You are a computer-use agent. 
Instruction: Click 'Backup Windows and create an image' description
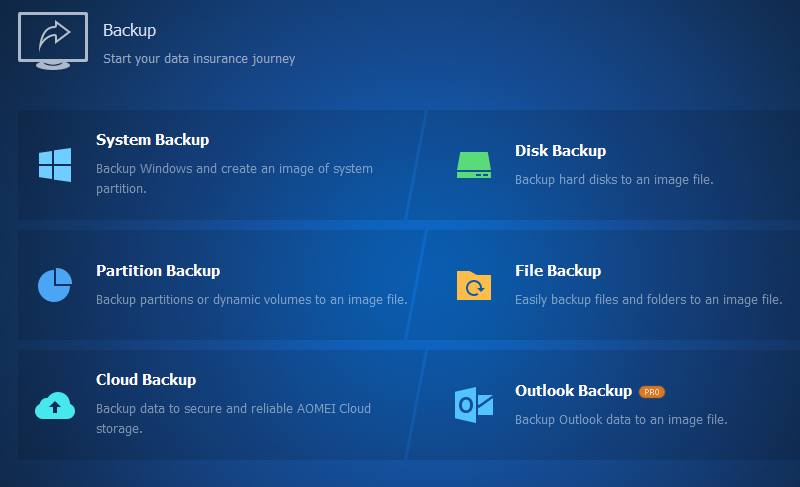[234, 169]
